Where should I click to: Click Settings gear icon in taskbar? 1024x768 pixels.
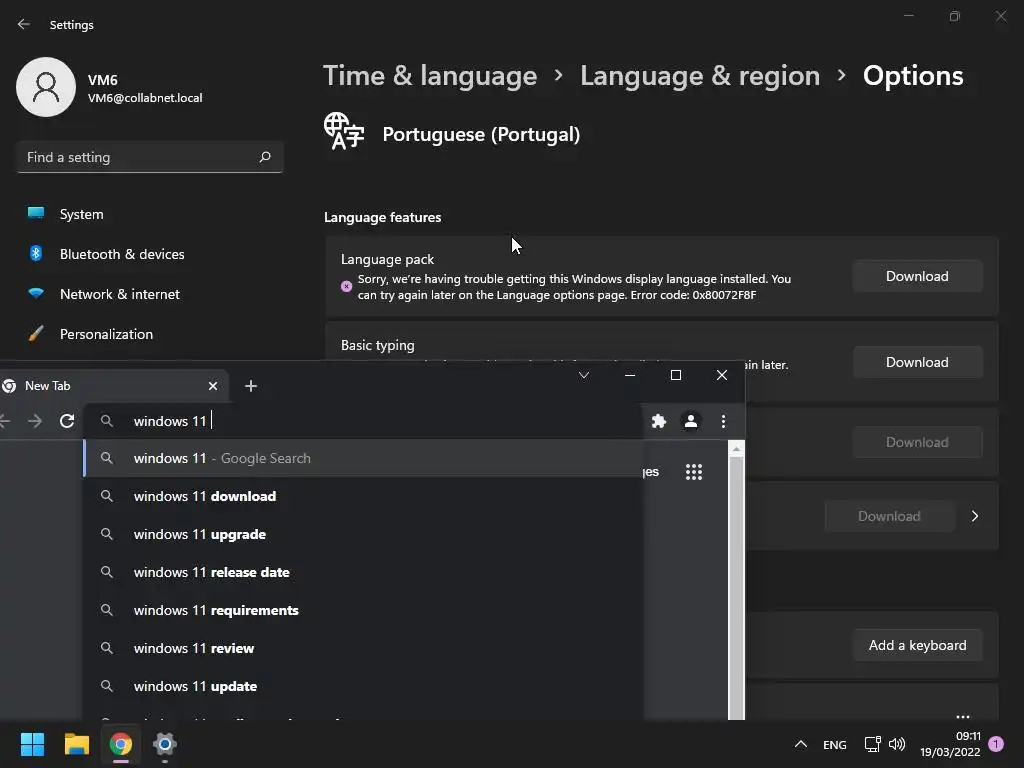(165, 744)
